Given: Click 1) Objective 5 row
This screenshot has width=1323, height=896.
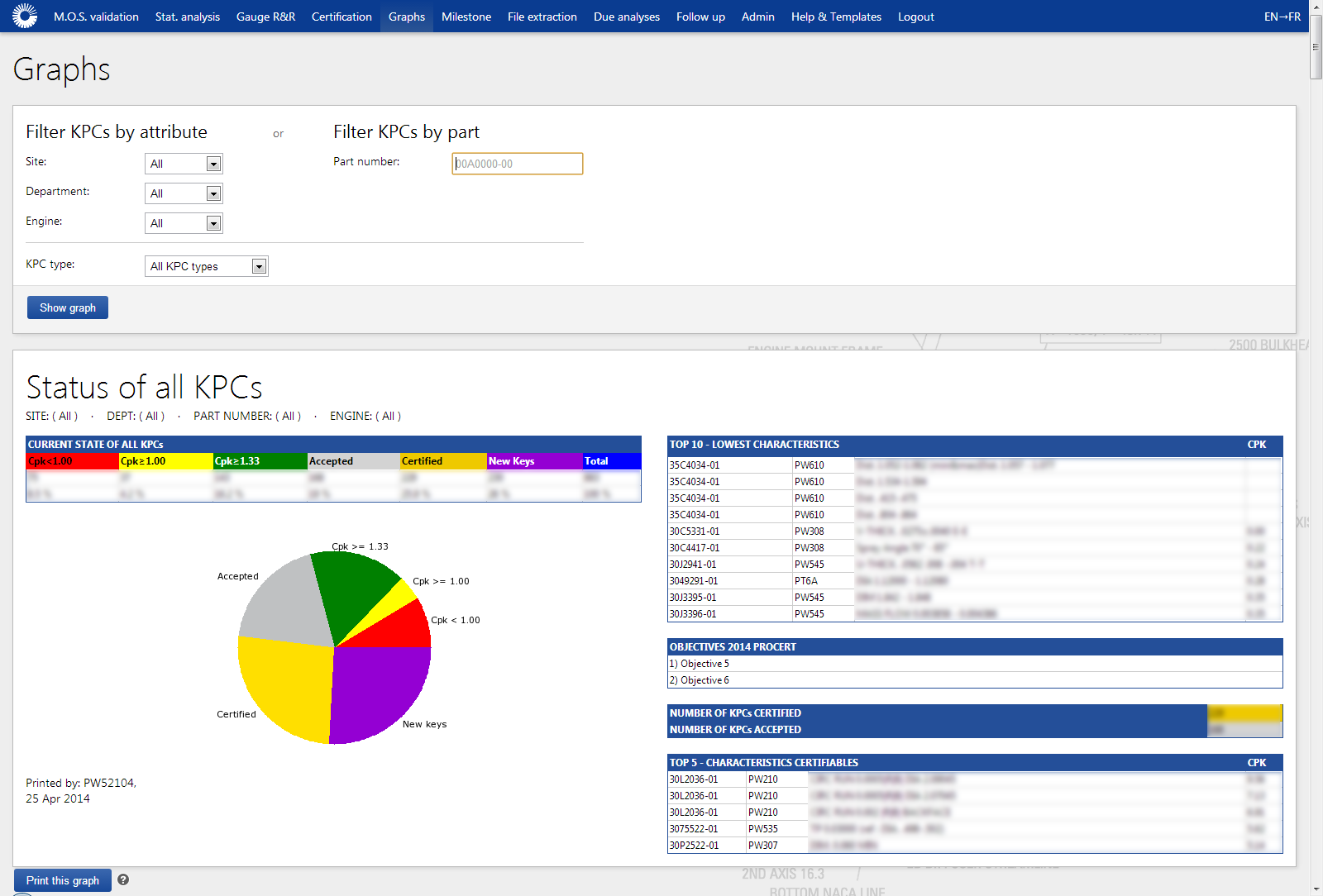Looking at the screenshot, I should [x=975, y=664].
